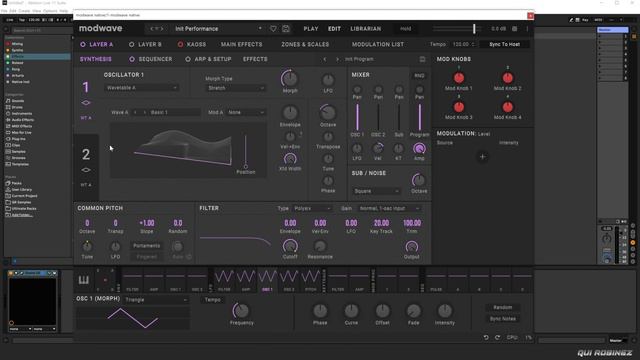Image resolution: width=640 pixels, height=360 pixels.
Task: Open the MAIN EFFECTS tab
Action: click(x=242, y=44)
